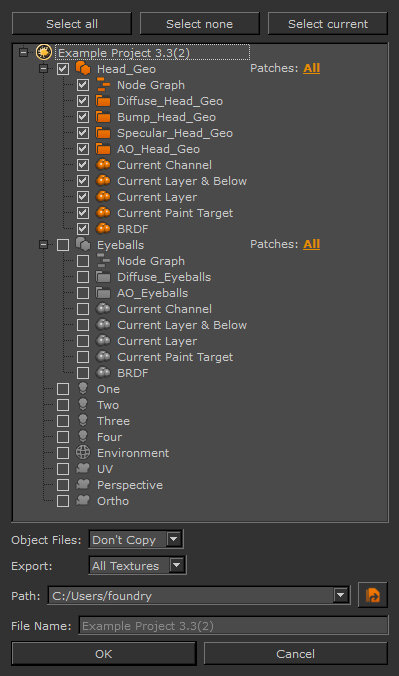Click the Patches All link for Eyeballs
Image resolution: width=399 pixels, height=676 pixels.
coord(311,244)
